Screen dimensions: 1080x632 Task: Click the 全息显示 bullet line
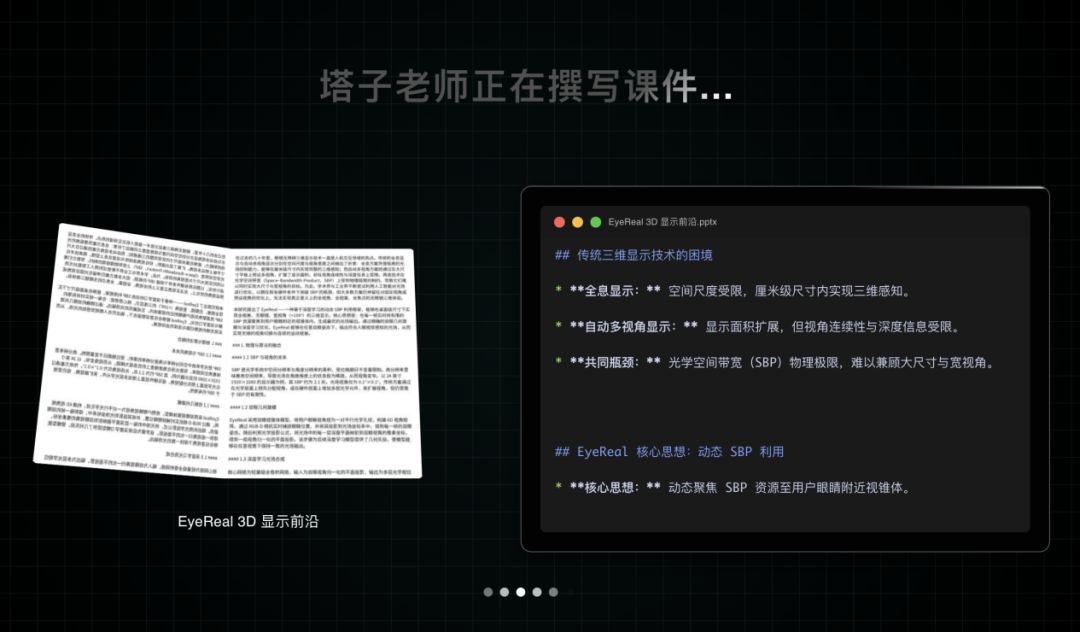[x=732, y=291]
